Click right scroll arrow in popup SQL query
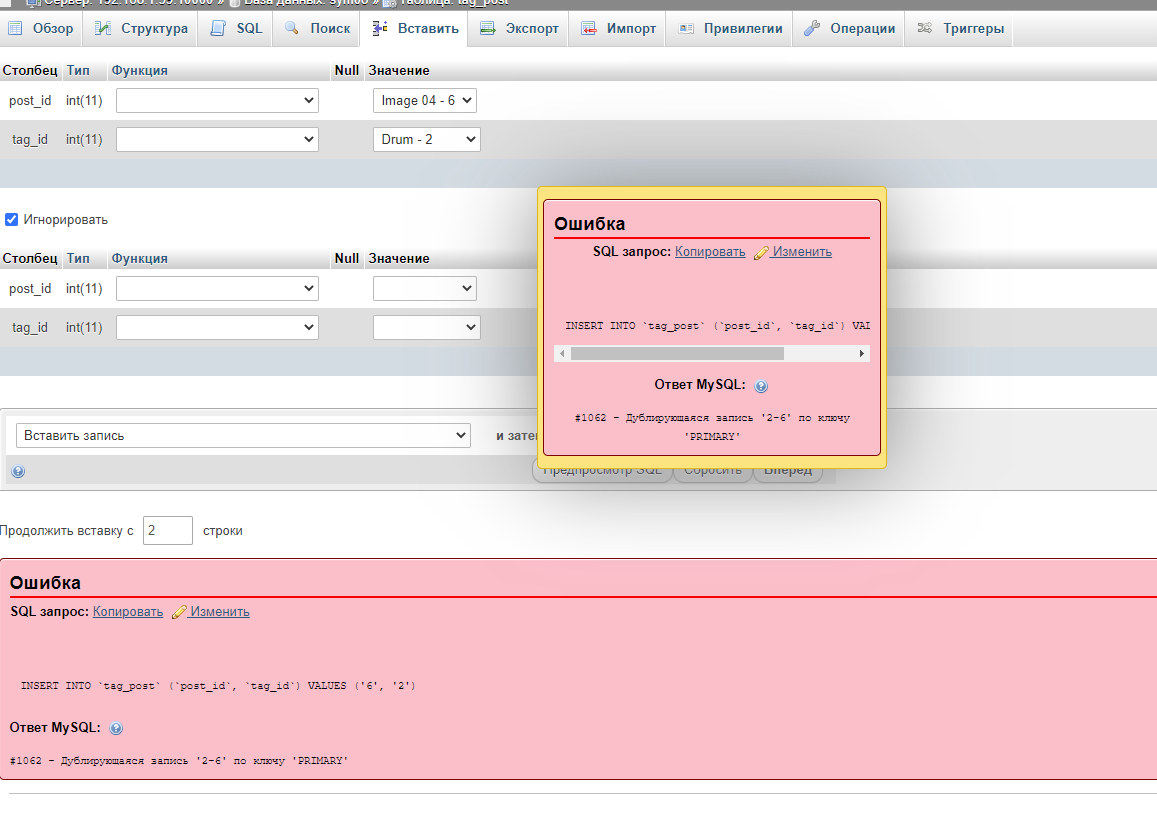This screenshot has height=832, width=1157. click(x=862, y=354)
